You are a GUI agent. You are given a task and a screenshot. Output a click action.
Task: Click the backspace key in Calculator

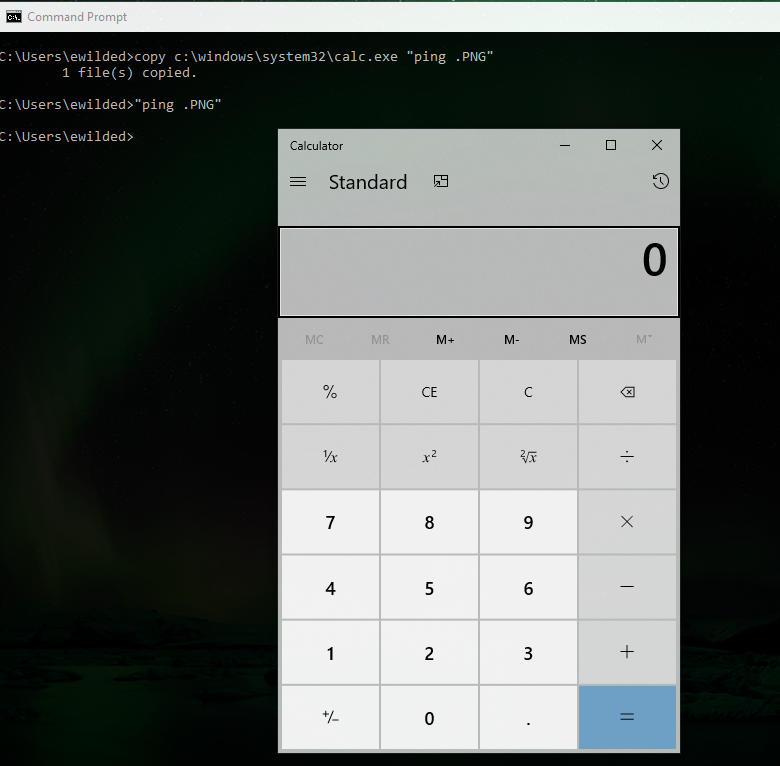(627, 392)
